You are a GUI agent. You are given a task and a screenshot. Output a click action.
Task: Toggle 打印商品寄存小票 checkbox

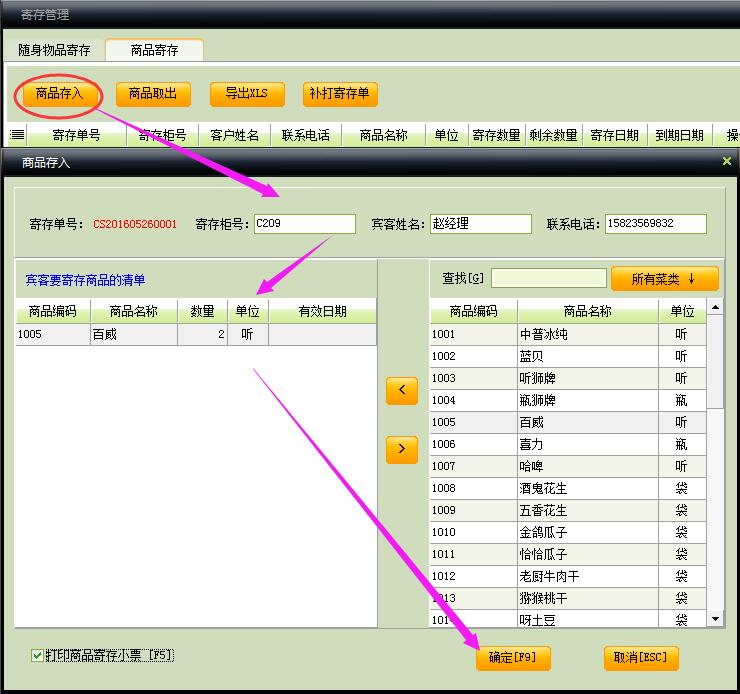coord(37,656)
